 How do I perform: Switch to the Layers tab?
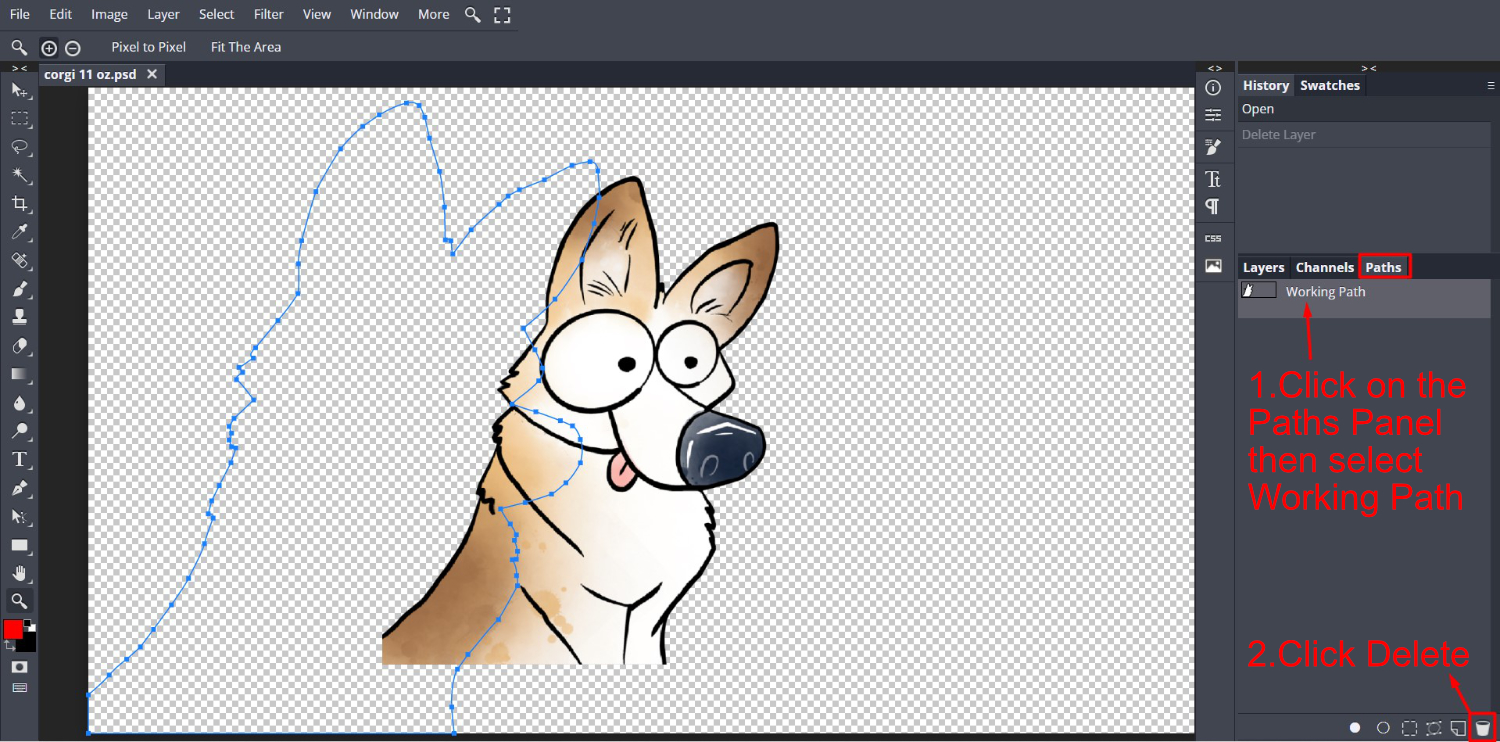(x=1263, y=268)
